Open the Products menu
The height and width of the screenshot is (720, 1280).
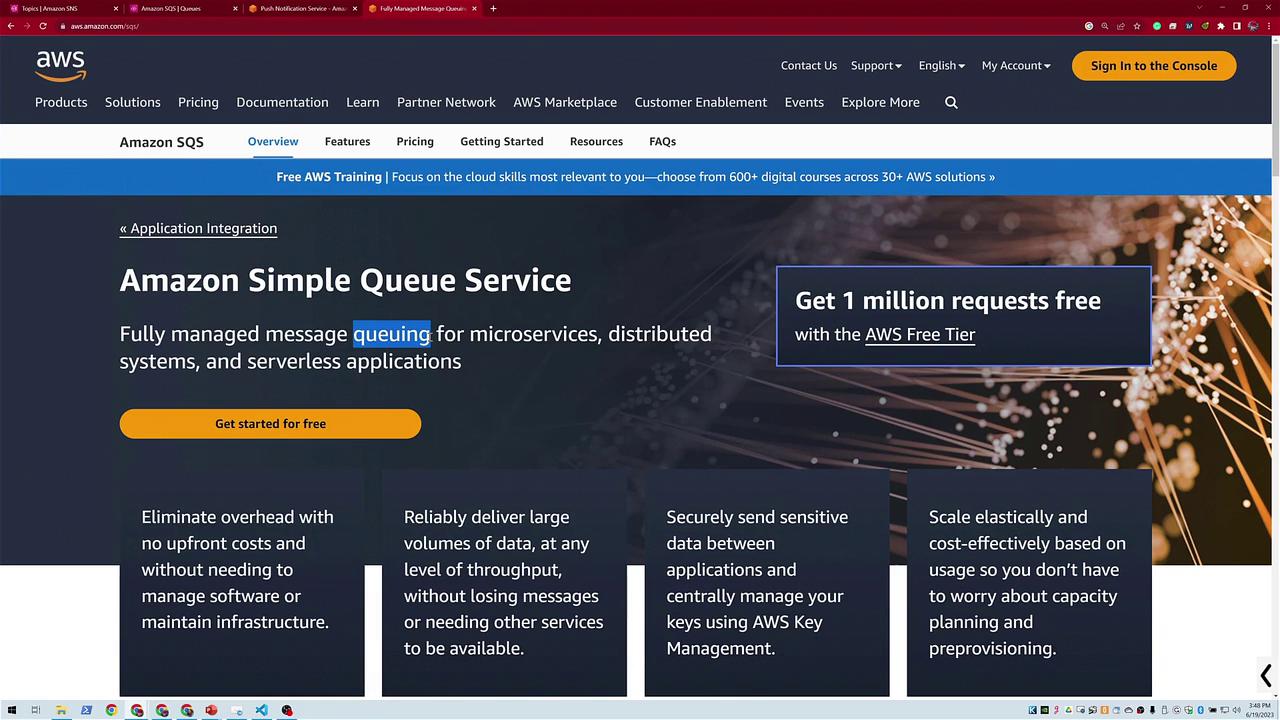(61, 102)
